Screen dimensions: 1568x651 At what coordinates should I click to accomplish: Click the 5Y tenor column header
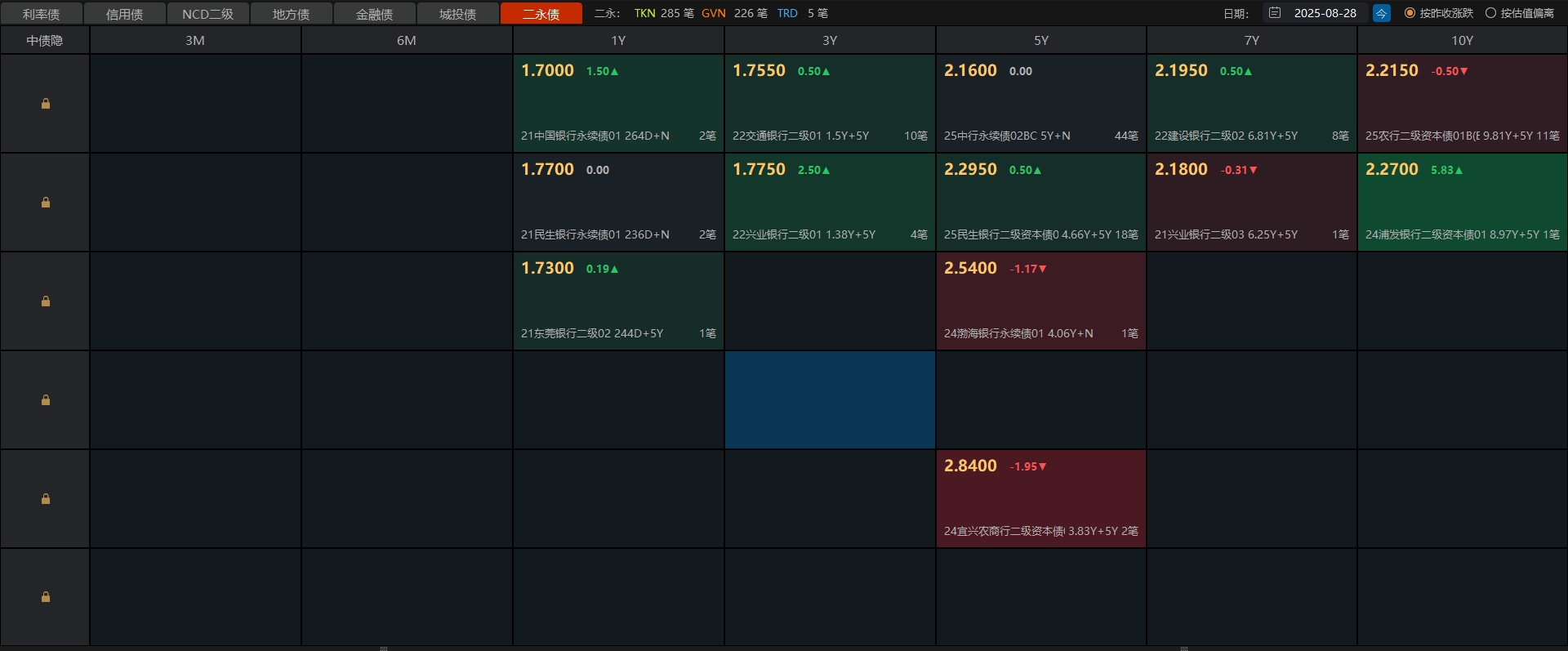pyautogui.click(x=1040, y=40)
